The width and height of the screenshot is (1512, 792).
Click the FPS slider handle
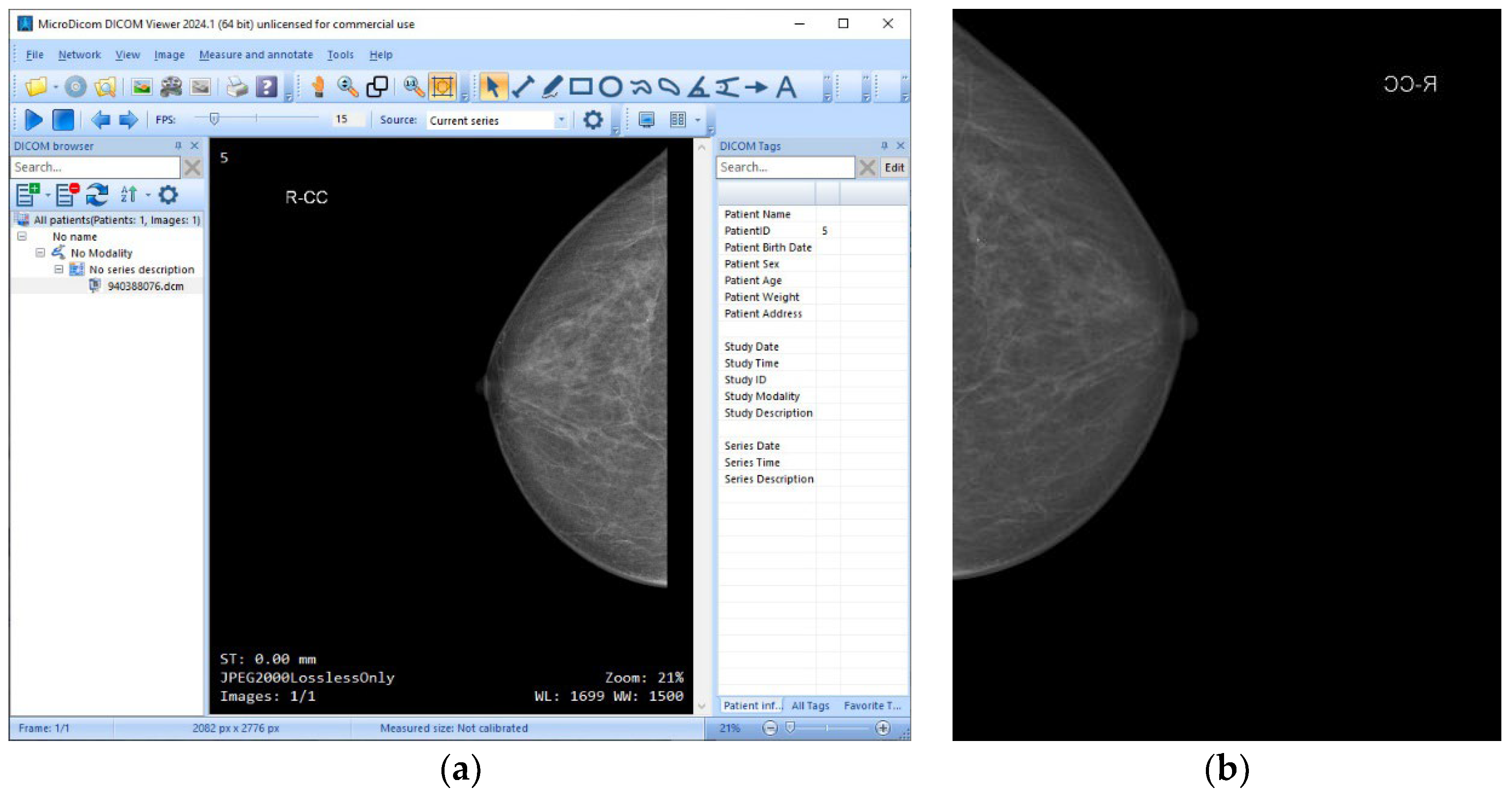(214, 119)
